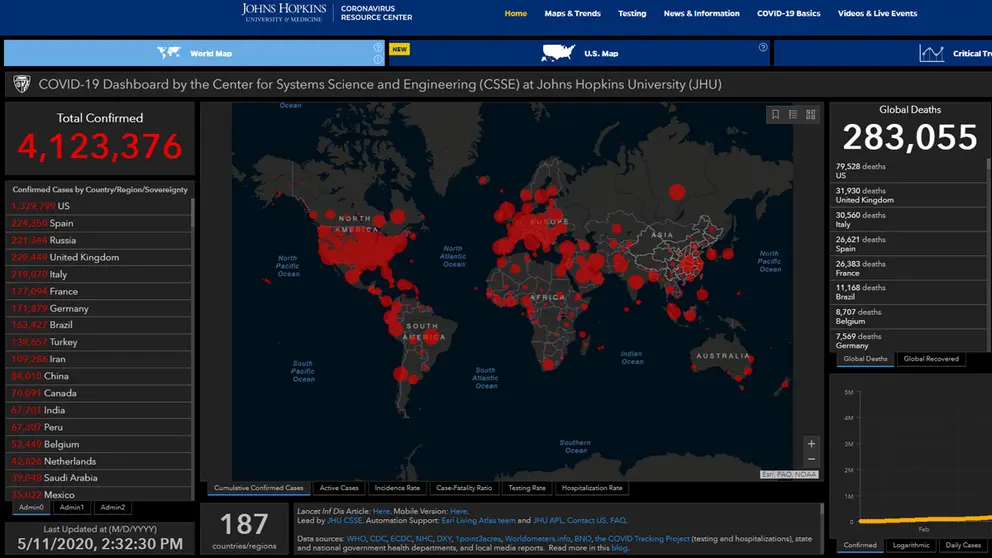Screen dimensions: 992x558
Task: Open the Contact US link
Action: tap(586, 521)
